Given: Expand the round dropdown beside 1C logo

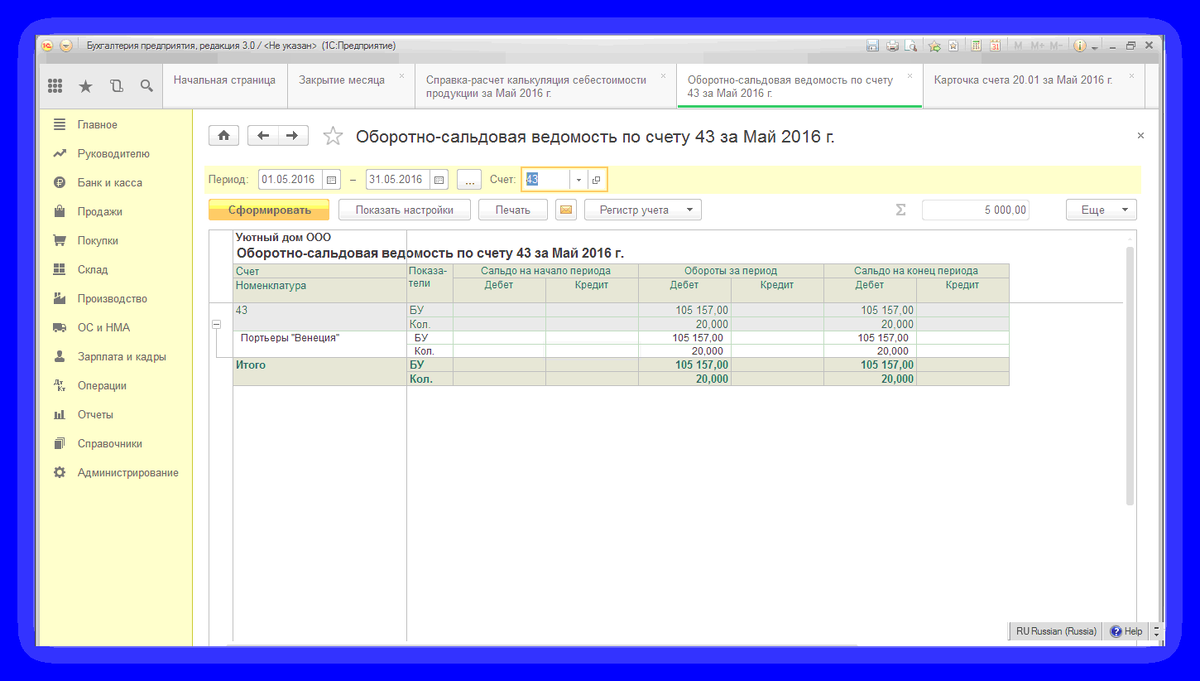Looking at the screenshot, I should (66, 46).
